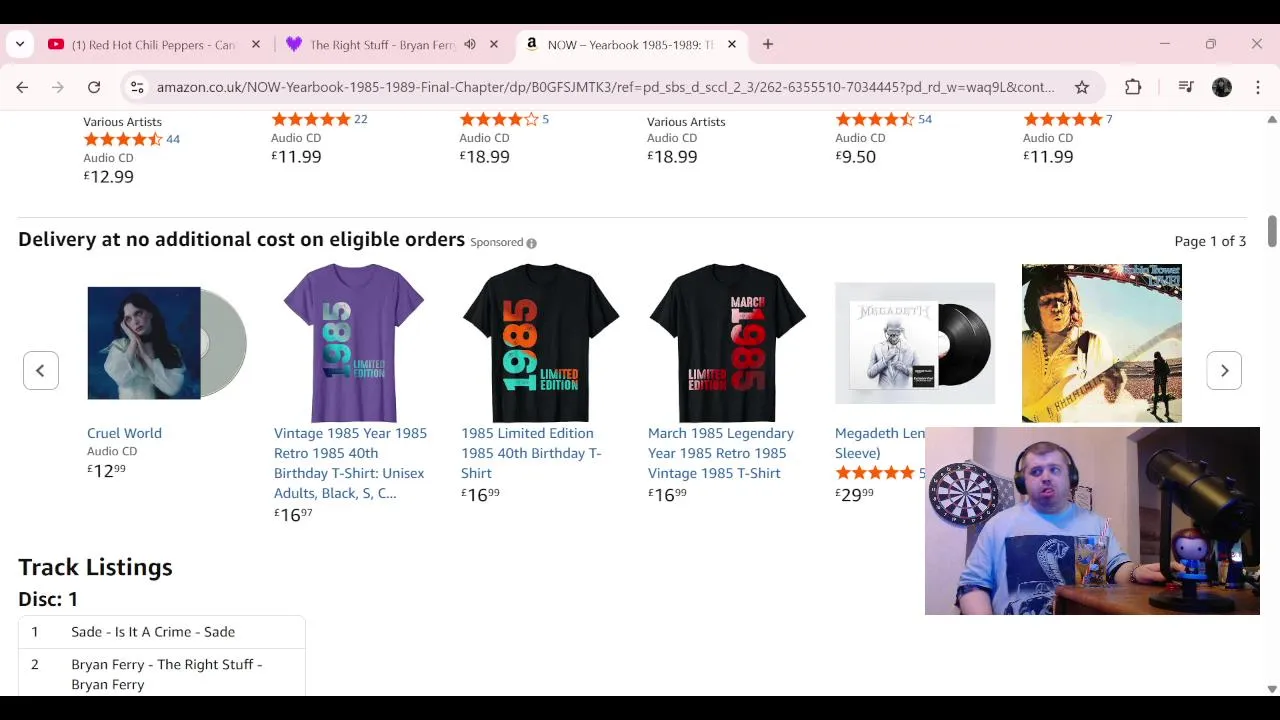Show previous page of sponsored products
Image resolution: width=1280 pixels, height=720 pixels.
tap(41, 371)
